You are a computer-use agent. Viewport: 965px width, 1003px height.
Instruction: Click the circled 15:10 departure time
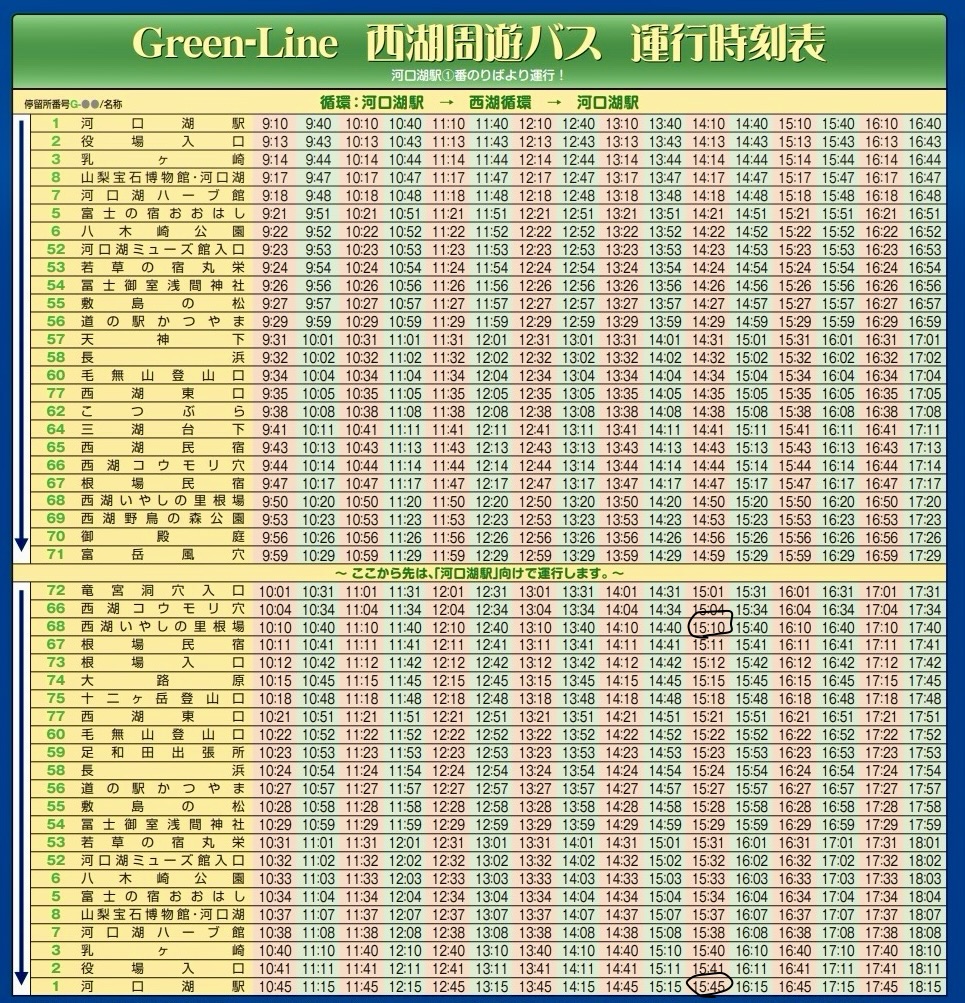click(x=709, y=627)
